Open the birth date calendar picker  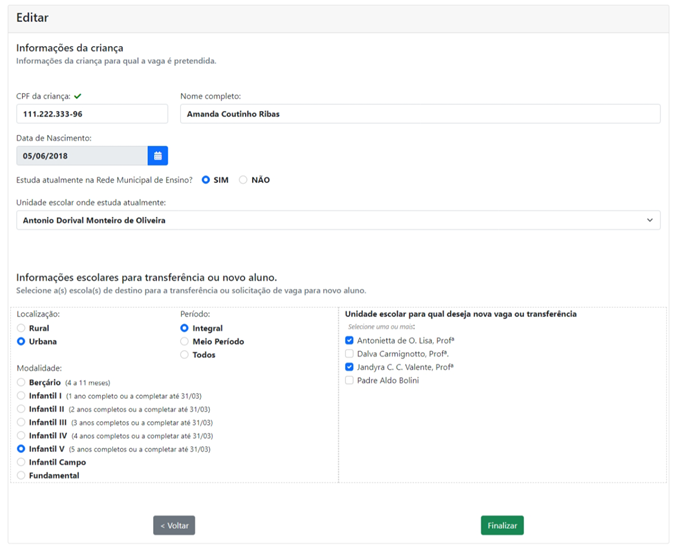click(158, 156)
